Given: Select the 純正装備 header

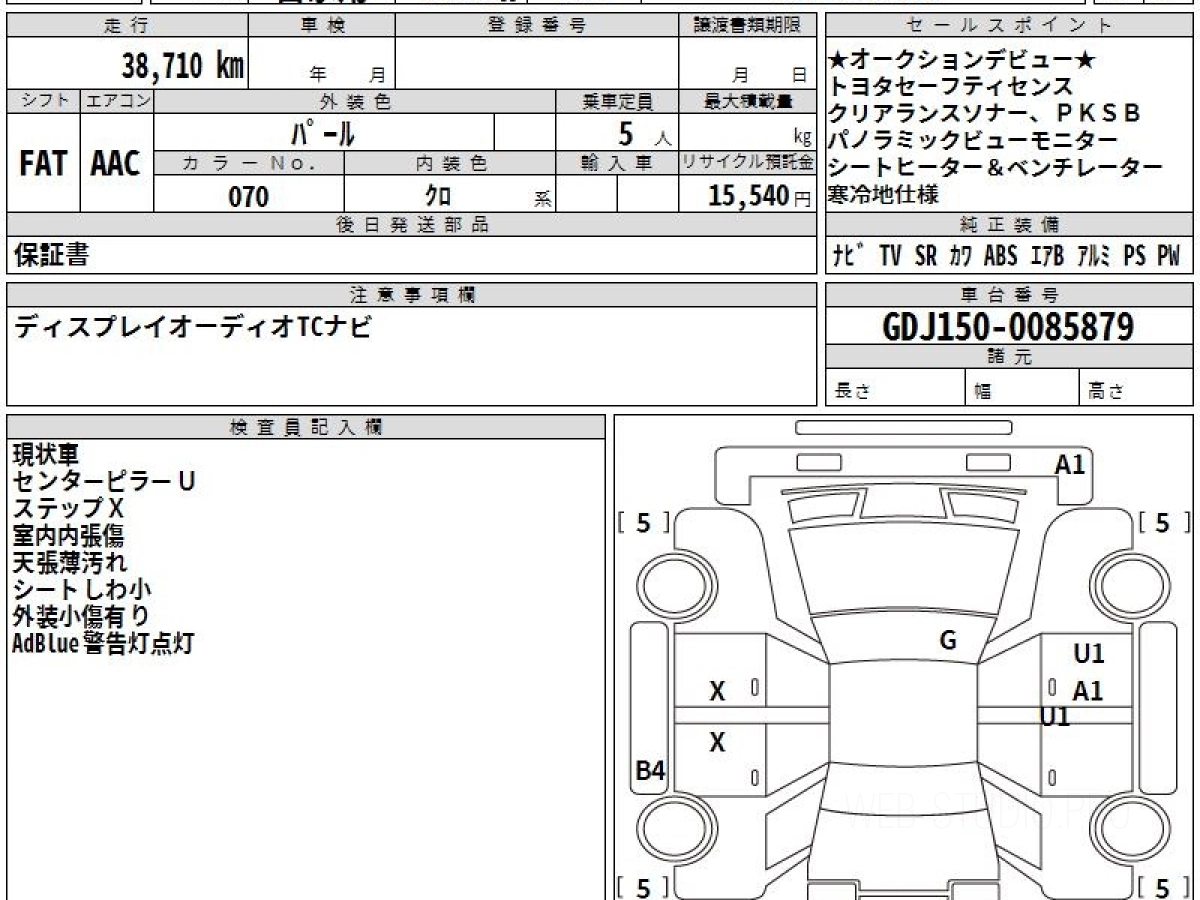Looking at the screenshot, I should (1010, 225).
